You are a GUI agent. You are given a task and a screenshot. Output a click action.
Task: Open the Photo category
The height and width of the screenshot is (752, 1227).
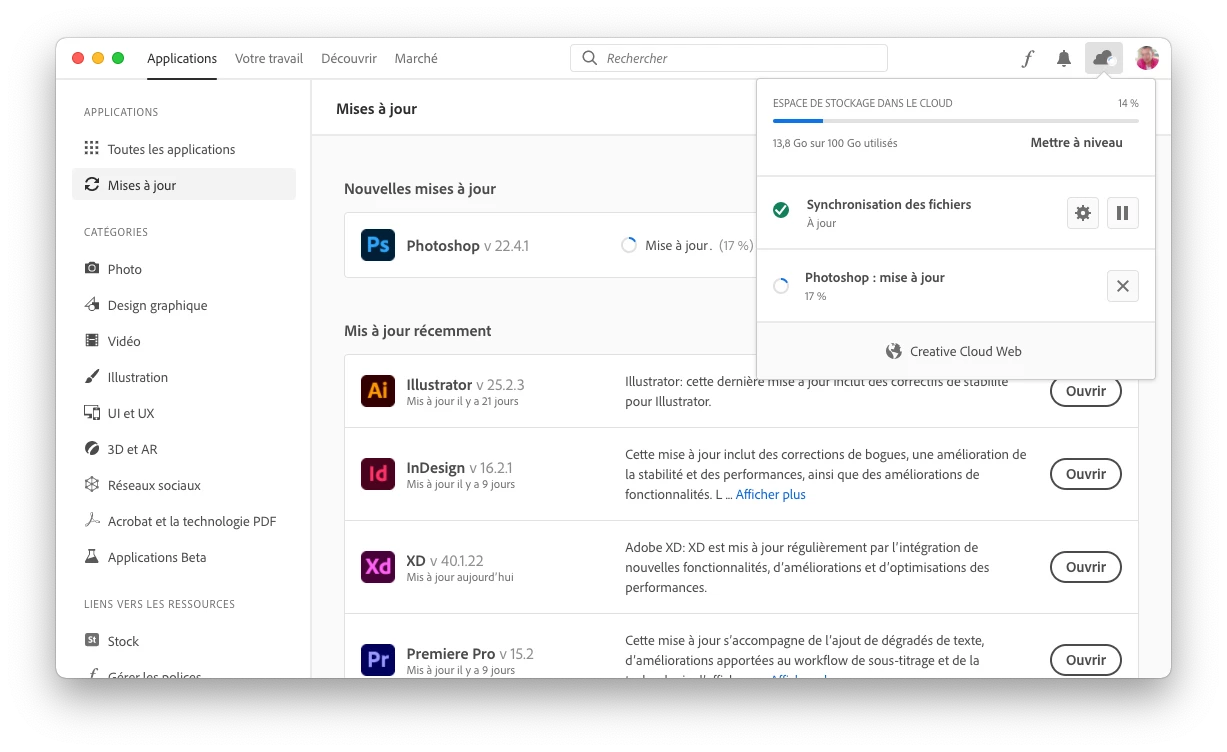tap(184, 269)
